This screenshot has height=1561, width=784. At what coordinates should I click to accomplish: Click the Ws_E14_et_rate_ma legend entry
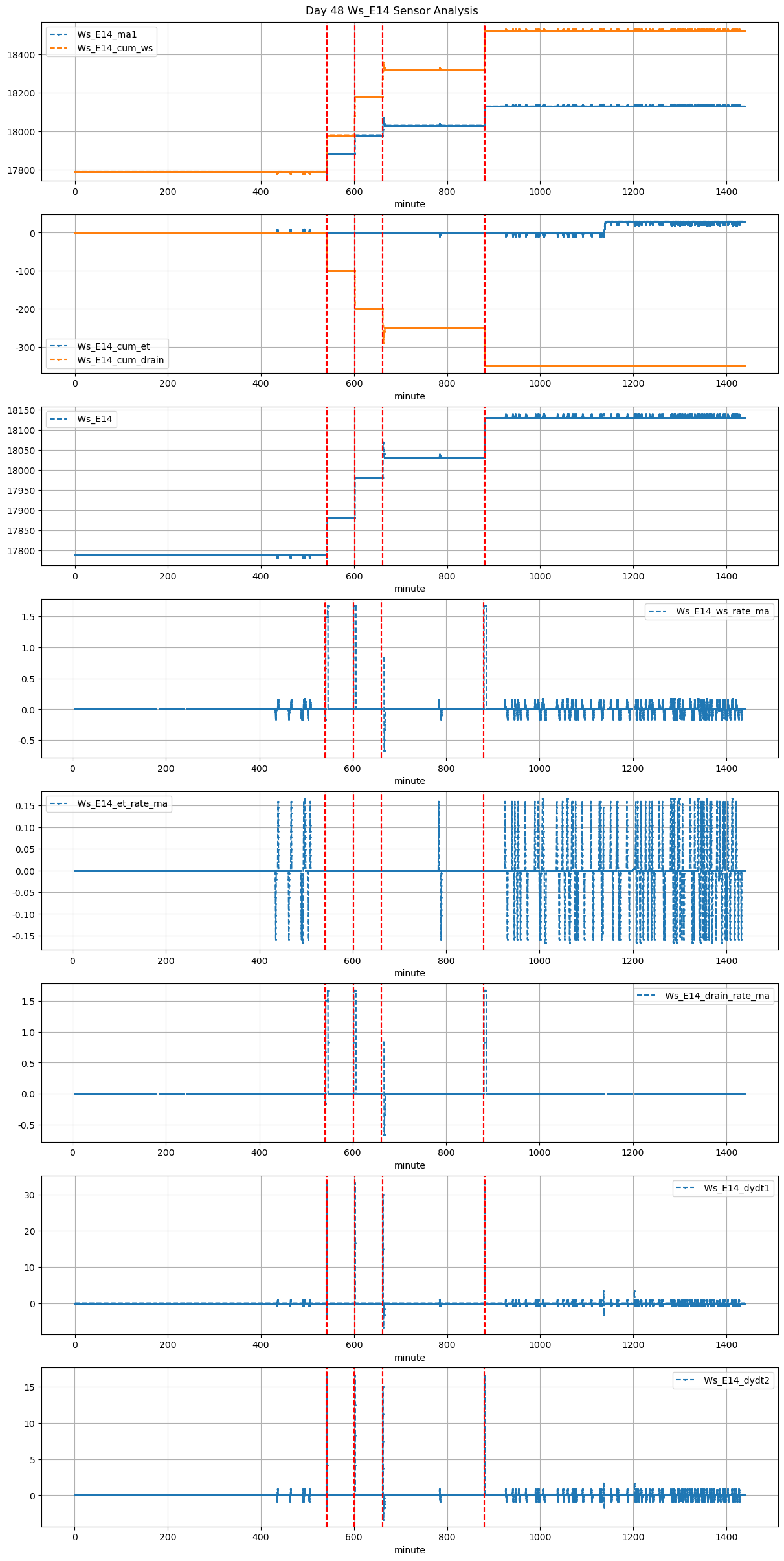(122, 803)
